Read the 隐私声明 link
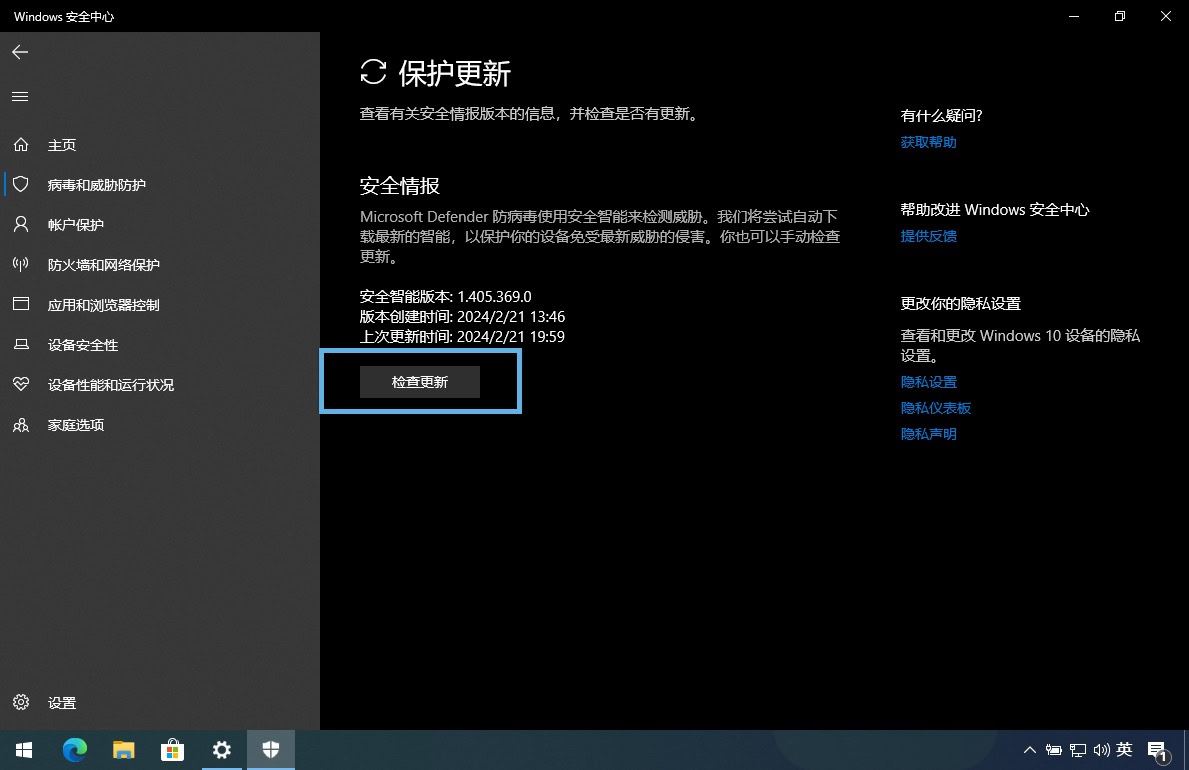This screenshot has width=1189, height=770. coord(928,434)
